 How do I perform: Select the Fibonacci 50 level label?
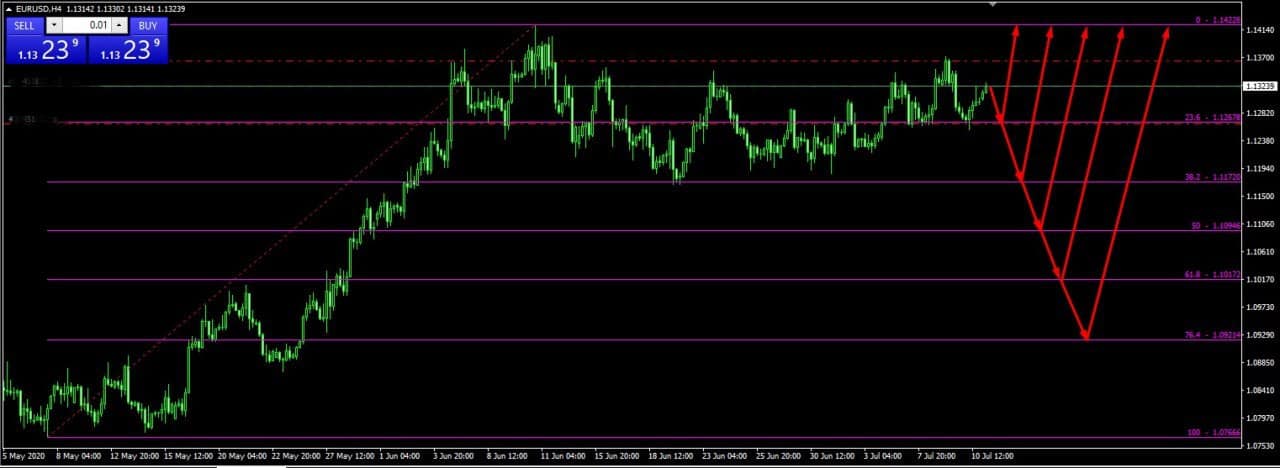pyautogui.click(x=1214, y=226)
